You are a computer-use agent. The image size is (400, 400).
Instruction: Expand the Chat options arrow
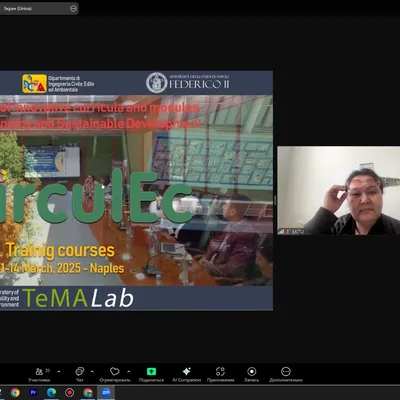tap(92, 371)
